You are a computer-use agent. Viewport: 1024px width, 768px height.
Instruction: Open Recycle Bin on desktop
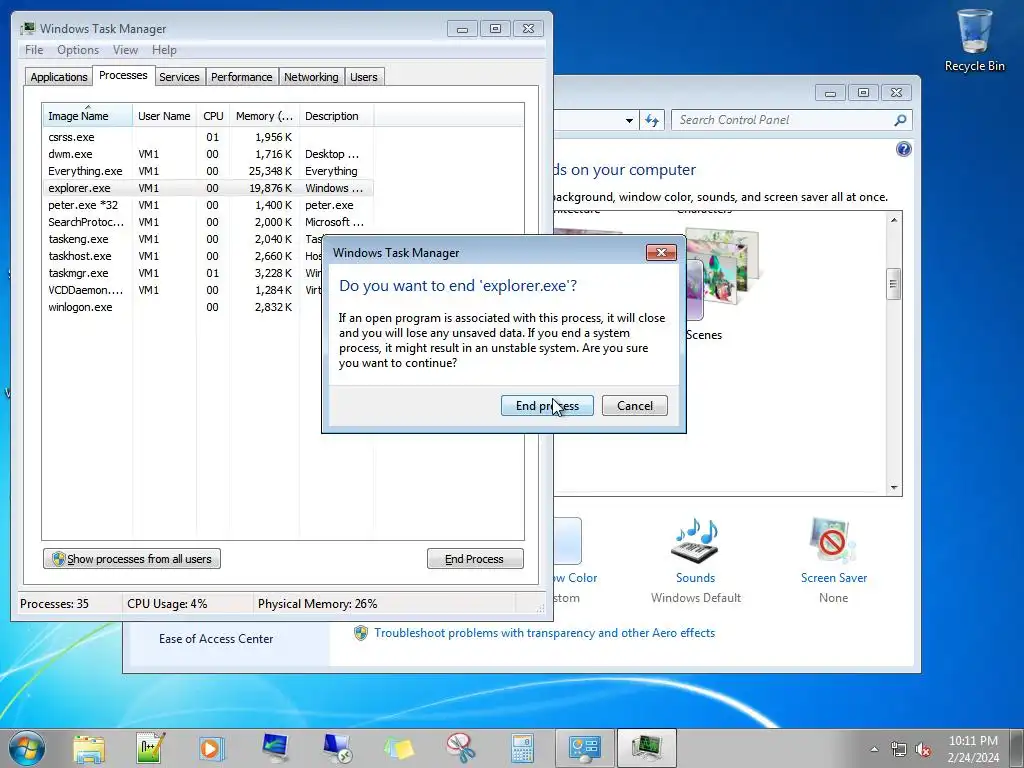tap(974, 39)
